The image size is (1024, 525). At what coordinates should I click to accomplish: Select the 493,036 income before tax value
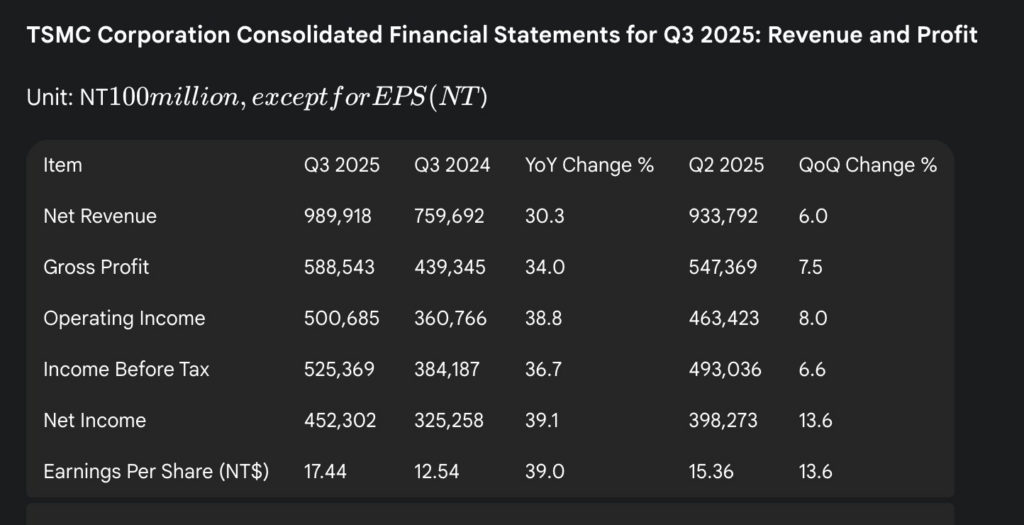tap(725, 369)
